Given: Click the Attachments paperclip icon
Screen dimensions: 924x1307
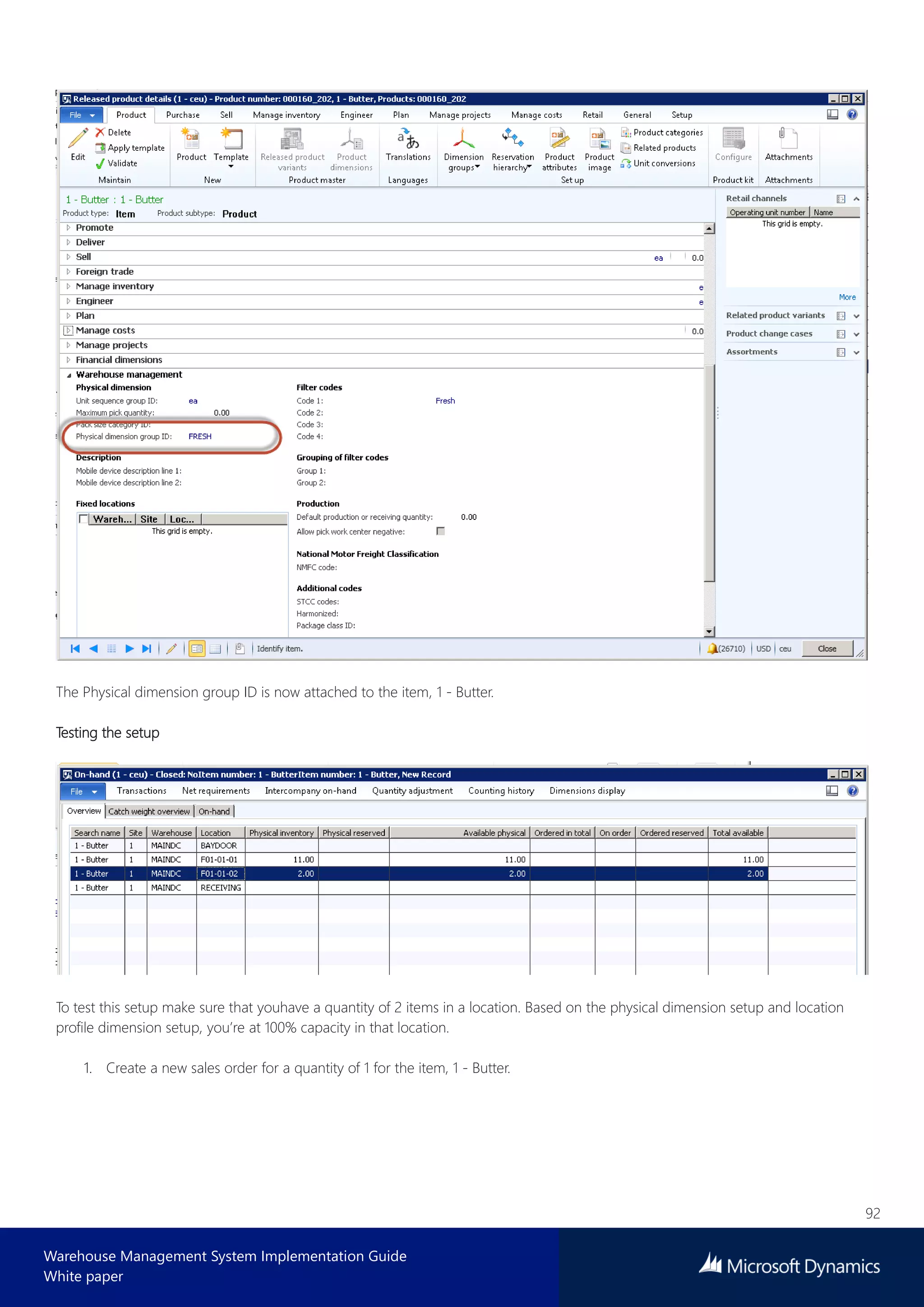Looking at the screenshot, I should (x=789, y=139).
